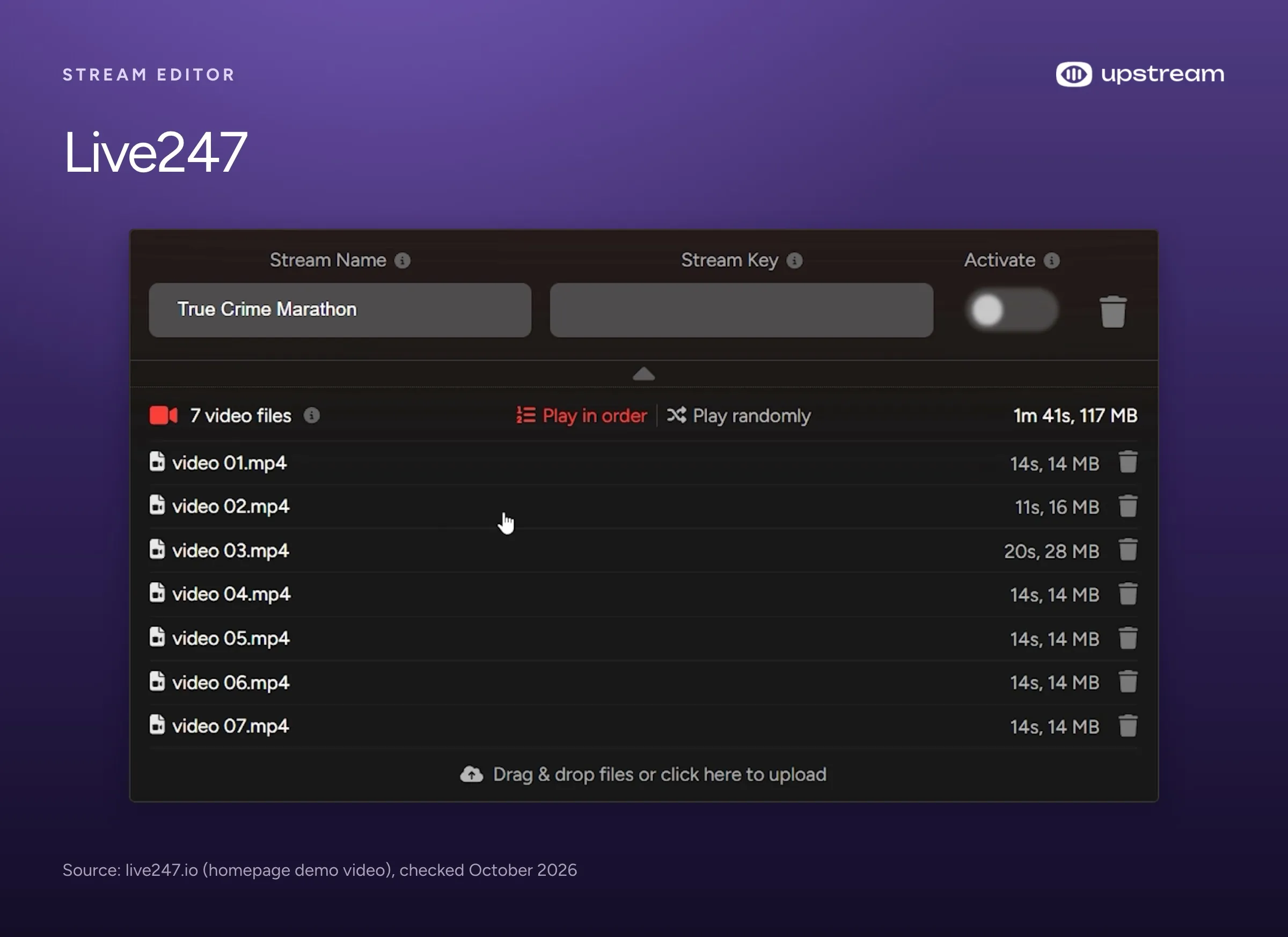Image resolution: width=1288 pixels, height=937 pixels.
Task: Focus the empty Stream Key field
Action: [x=741, y=310]
